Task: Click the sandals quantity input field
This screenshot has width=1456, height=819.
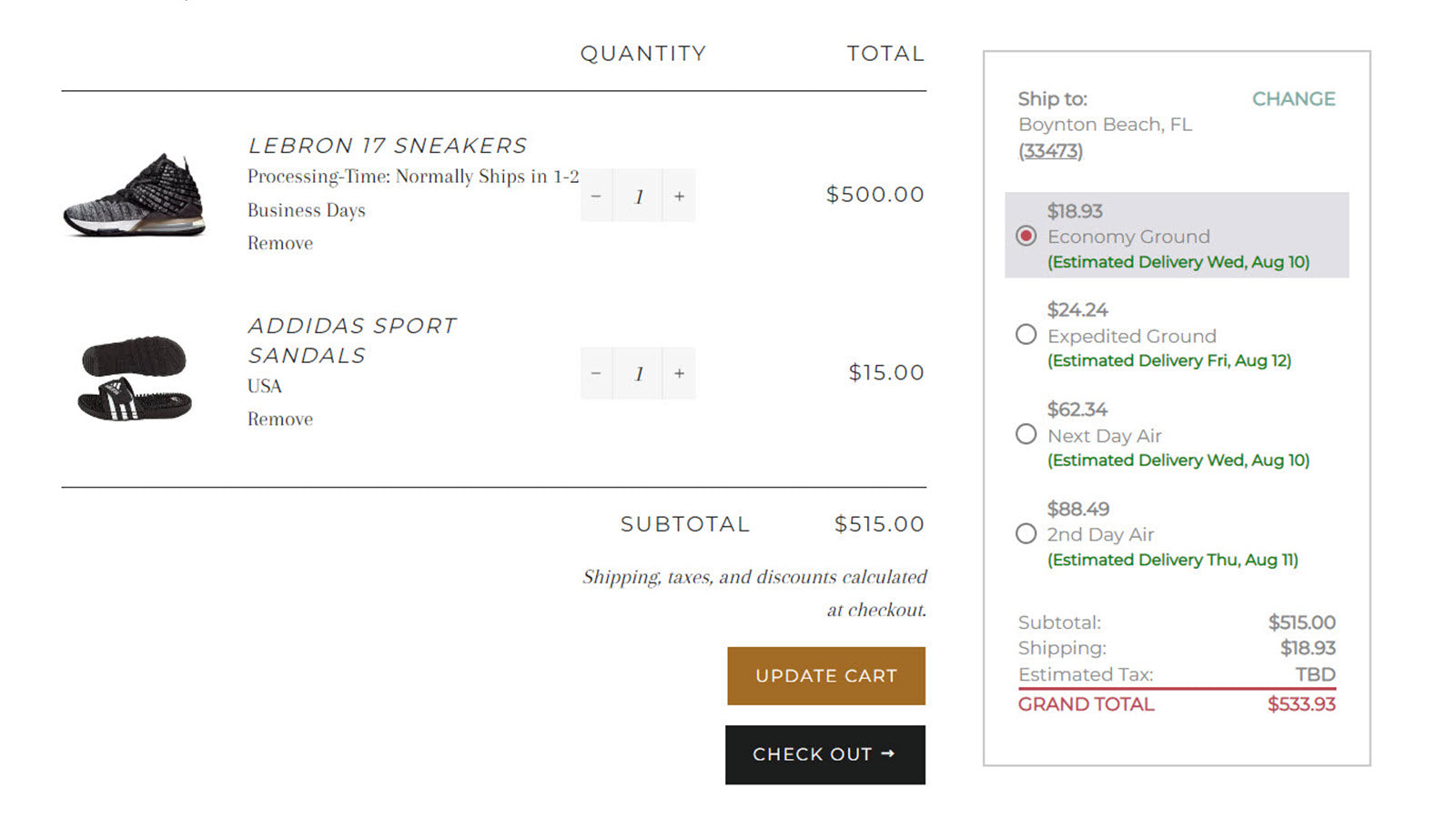Action: [639, 373]
